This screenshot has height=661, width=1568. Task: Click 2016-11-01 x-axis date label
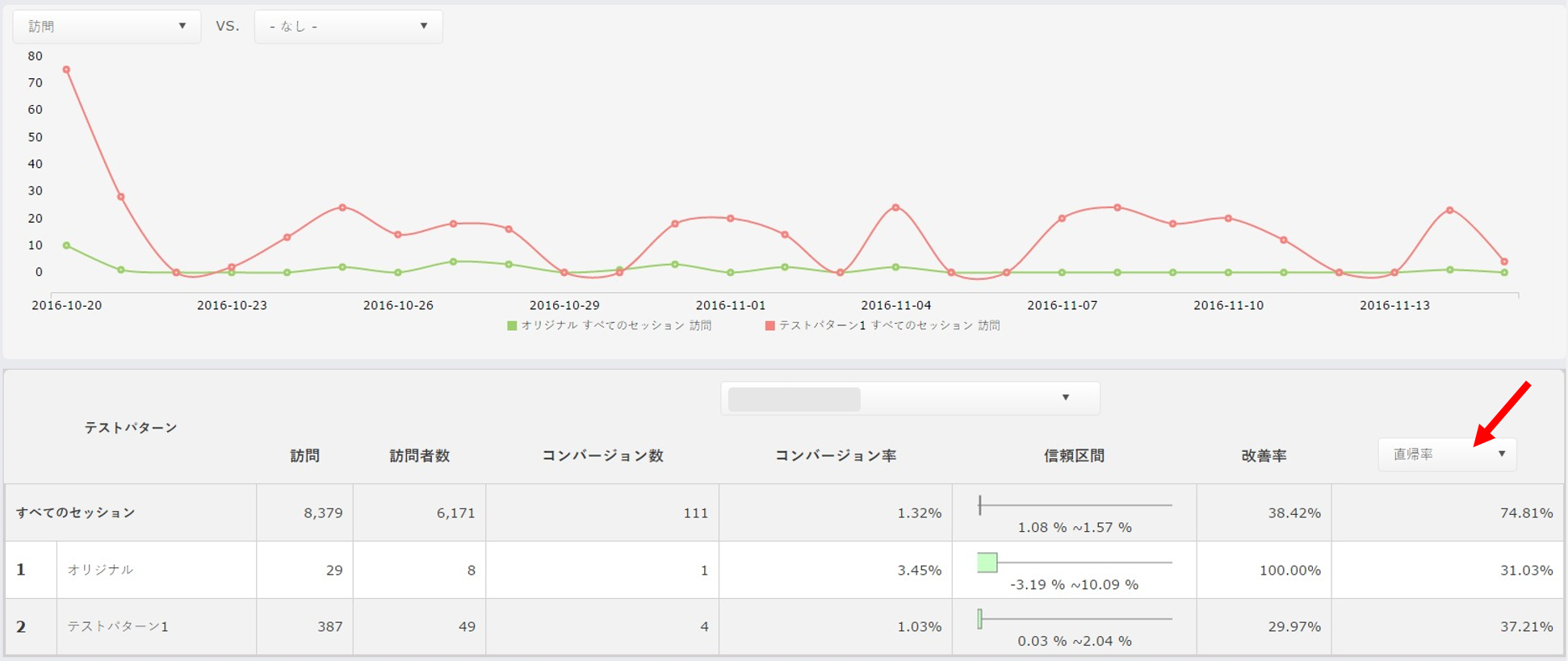pyautogui.click(x=731, y=305)
